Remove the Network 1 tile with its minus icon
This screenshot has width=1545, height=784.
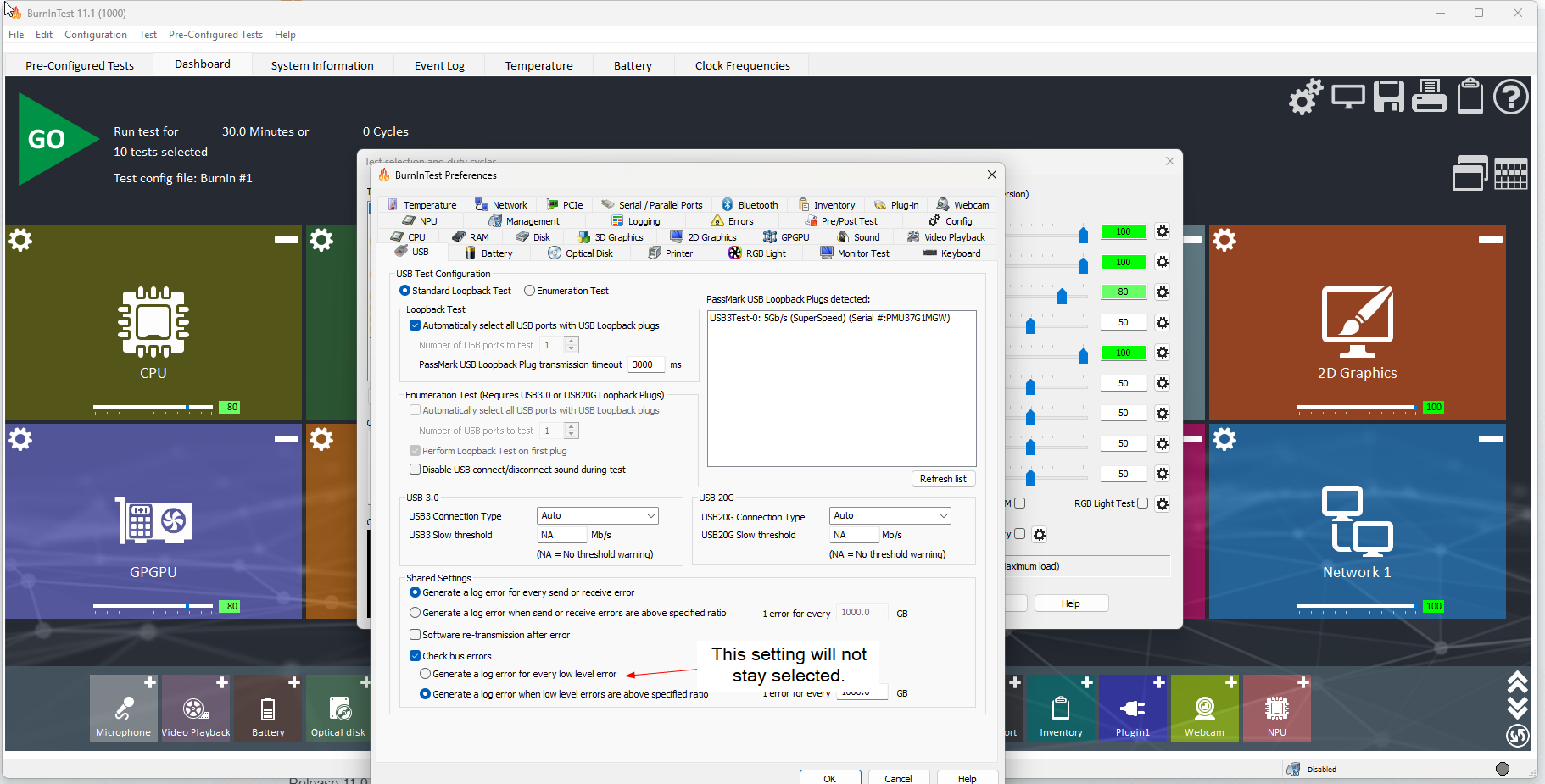(x=1491, y=439)
